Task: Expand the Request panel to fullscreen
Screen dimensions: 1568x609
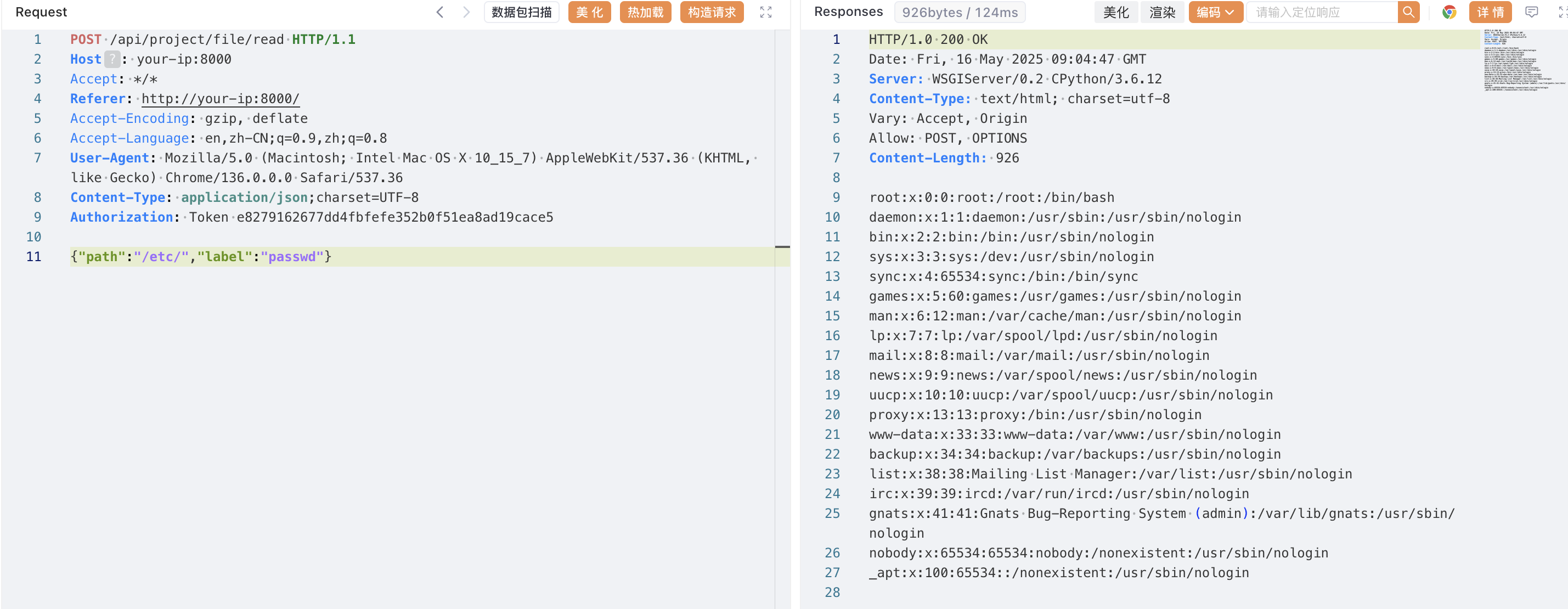Action: (766, 12)
